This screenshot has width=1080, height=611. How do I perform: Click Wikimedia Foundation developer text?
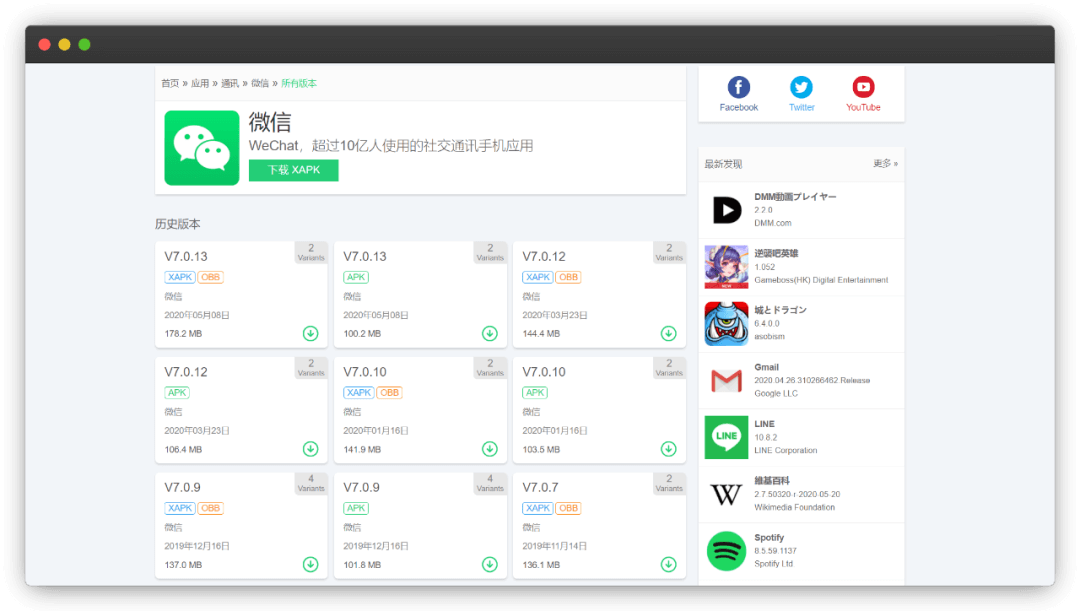(x=794, y=507)
